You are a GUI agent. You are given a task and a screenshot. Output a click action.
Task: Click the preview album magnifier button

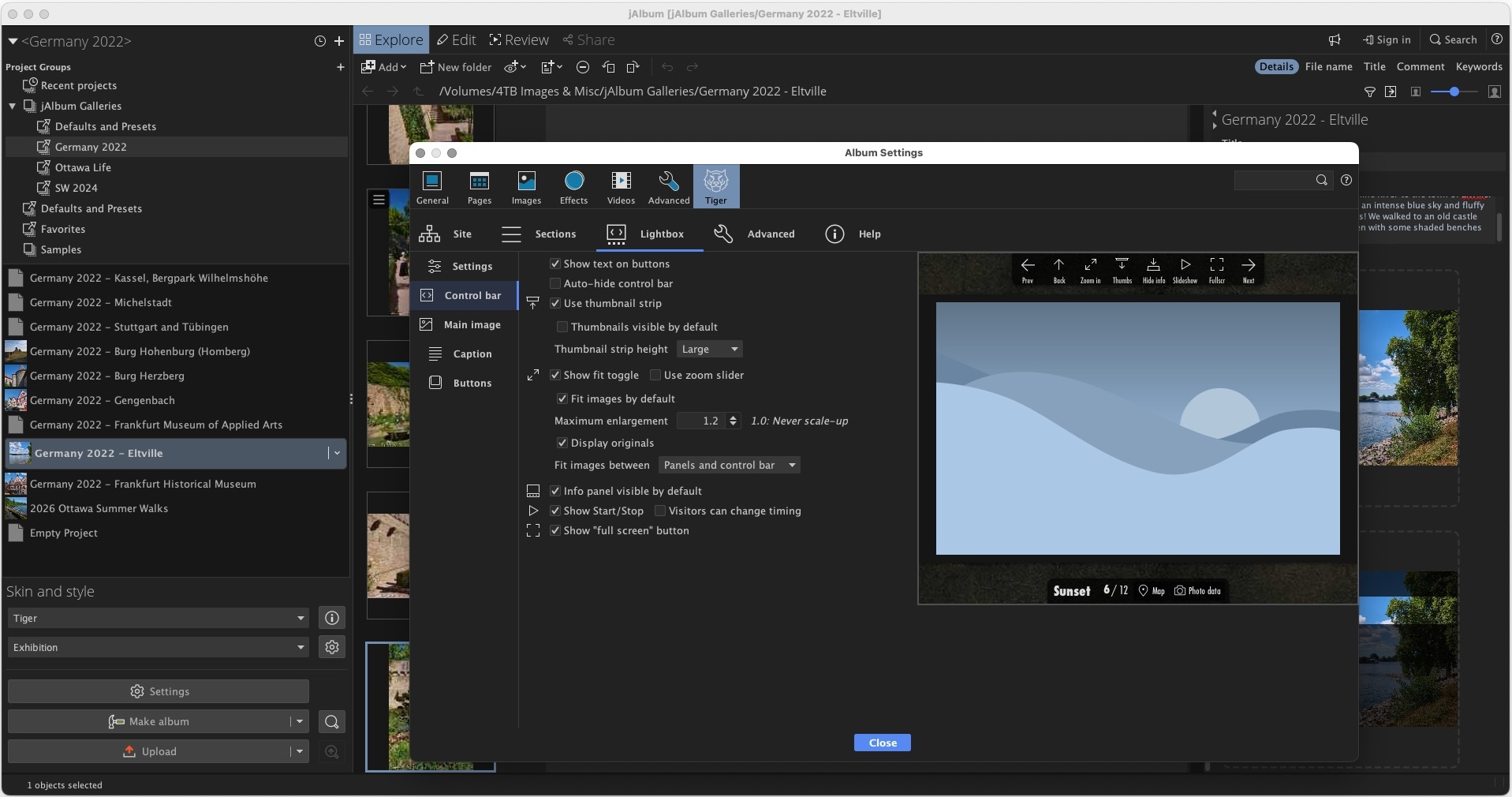(x=332, y=721)
